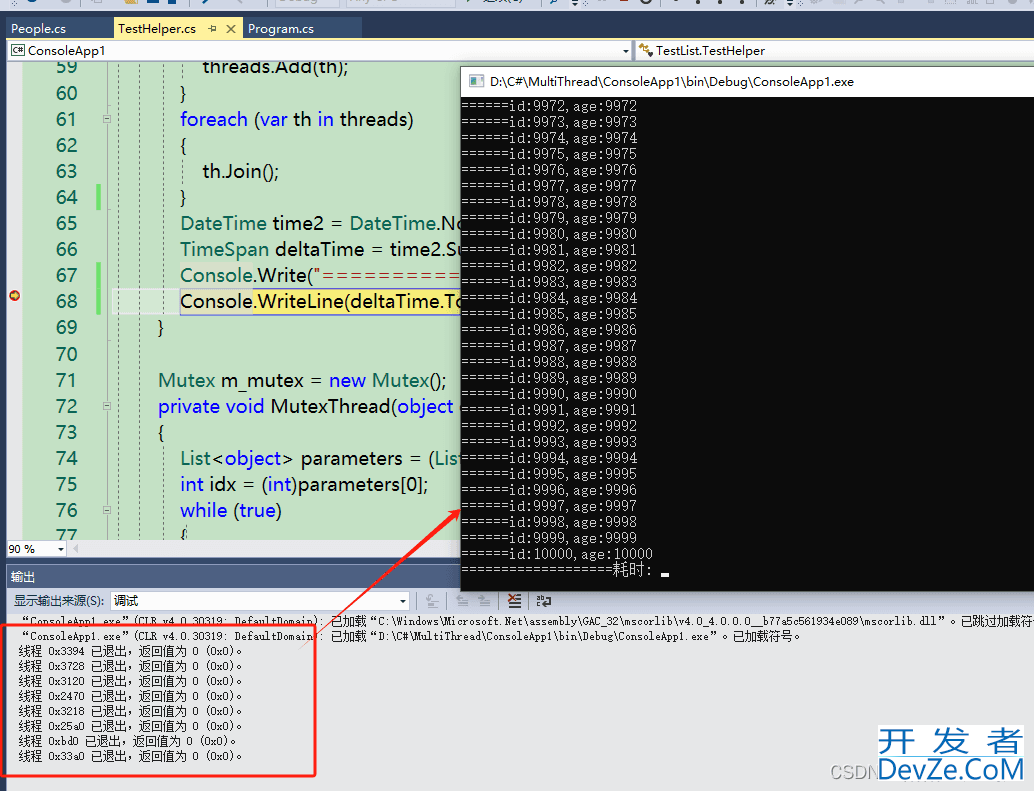Toggle word wrap in output panel
The height and width of the screenshot is (791, 1034).
pos(543,601)
